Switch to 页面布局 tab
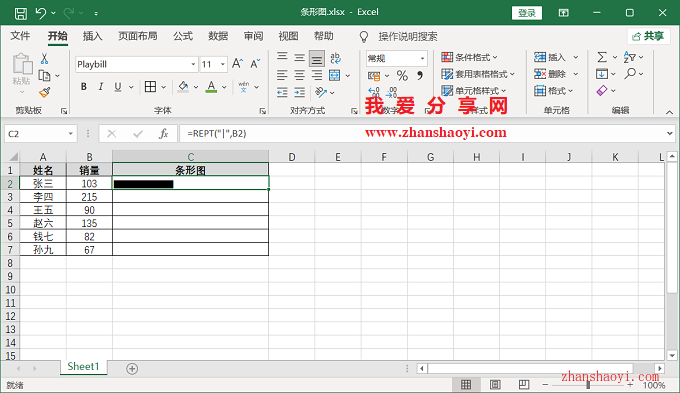 coord(137,36)
